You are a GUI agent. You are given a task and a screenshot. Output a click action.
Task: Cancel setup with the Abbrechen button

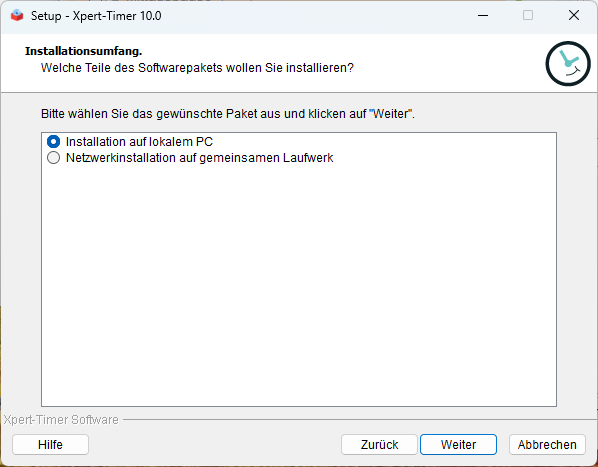coord(547,445)
